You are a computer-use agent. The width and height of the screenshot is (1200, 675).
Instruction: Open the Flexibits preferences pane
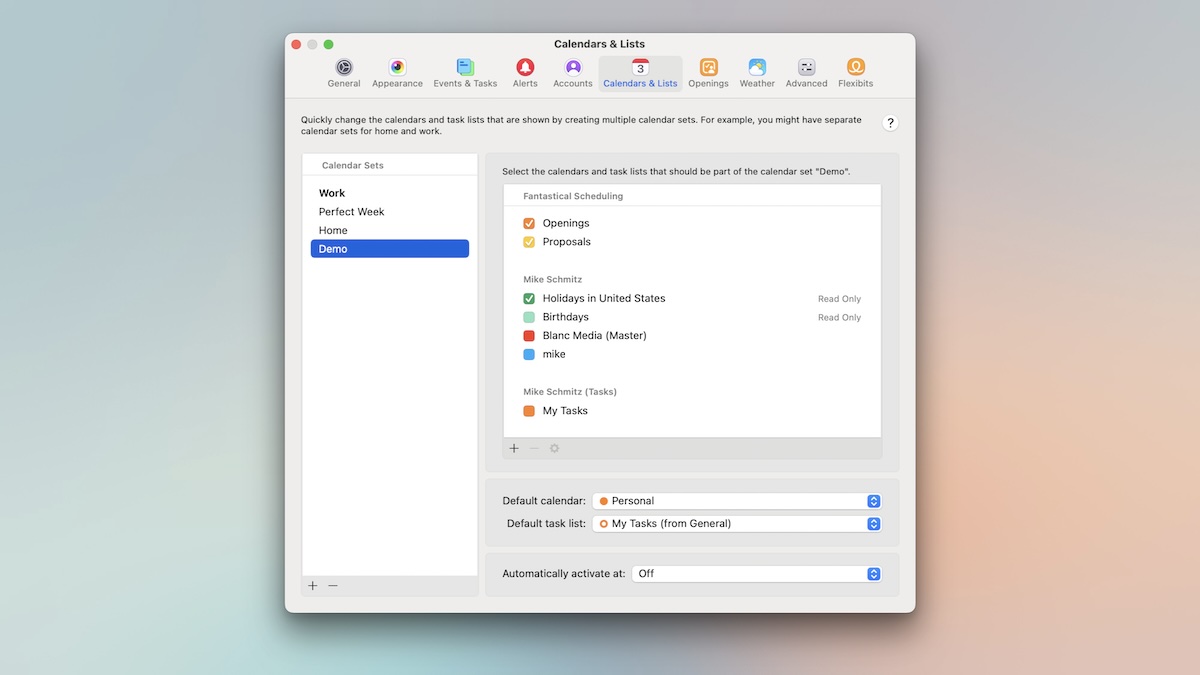point(856,74)
